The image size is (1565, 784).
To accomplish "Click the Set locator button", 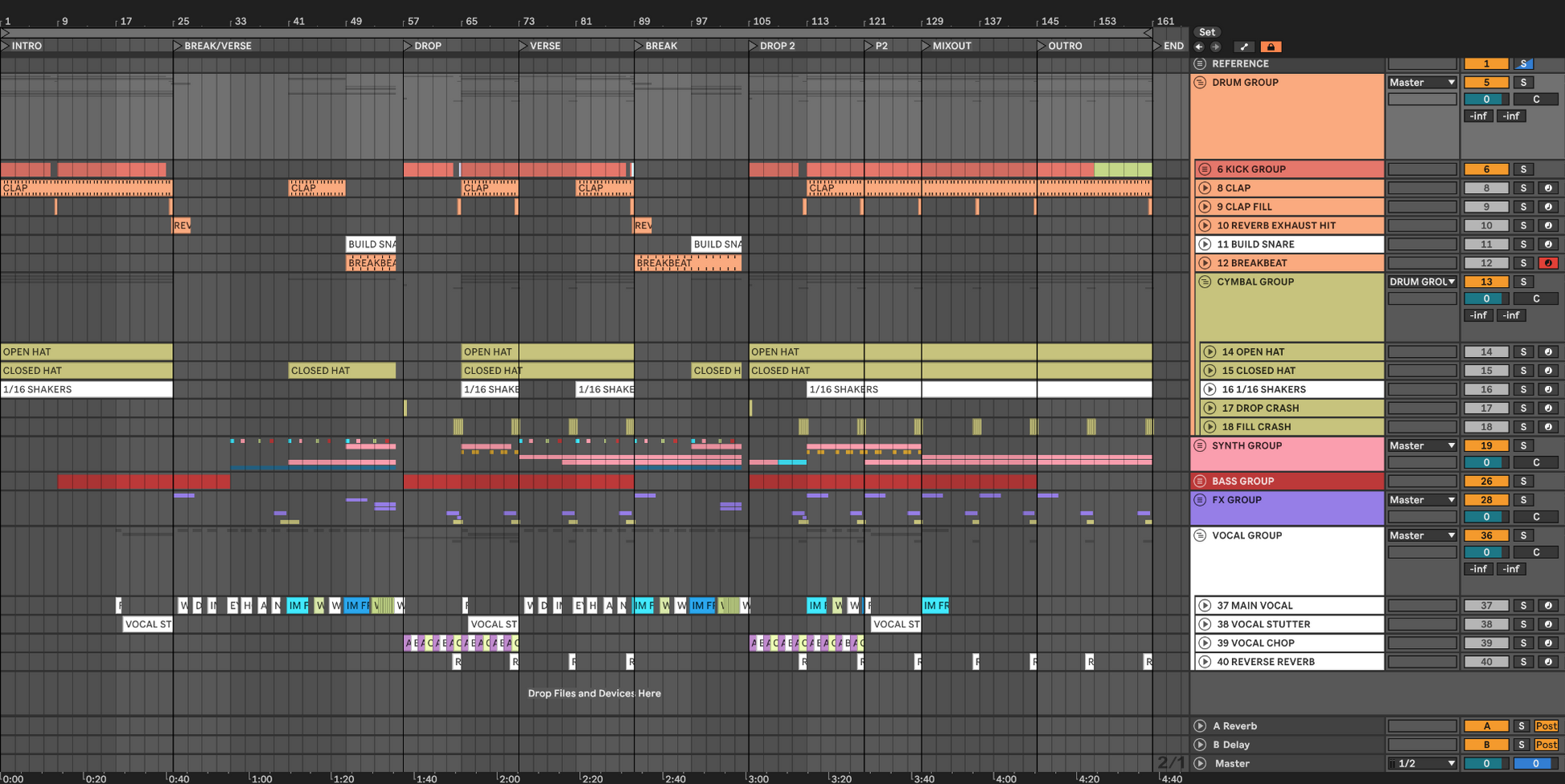I will pyautogui.click(x=1207, y=32).
